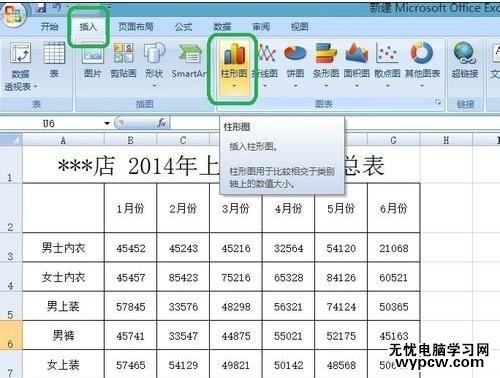Click the cell with value 85423

pyautogui.click(x=183, y=277)
